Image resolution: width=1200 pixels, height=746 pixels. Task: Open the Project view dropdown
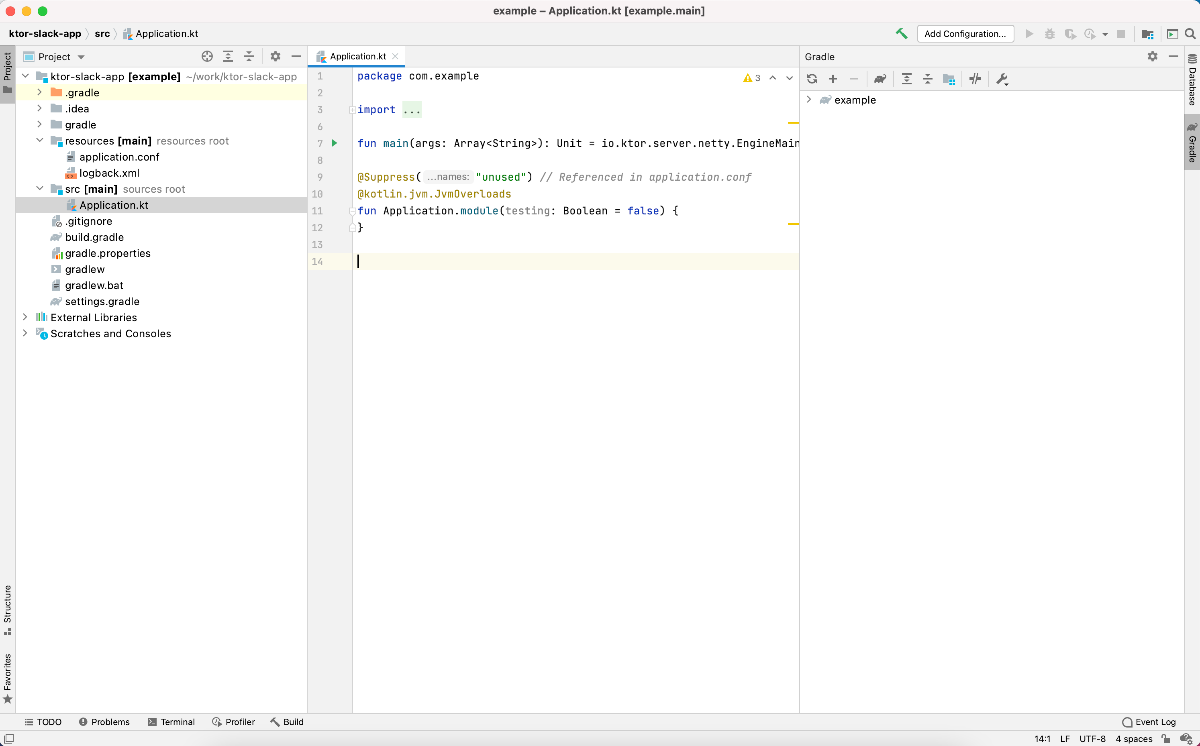coord(81,57)
